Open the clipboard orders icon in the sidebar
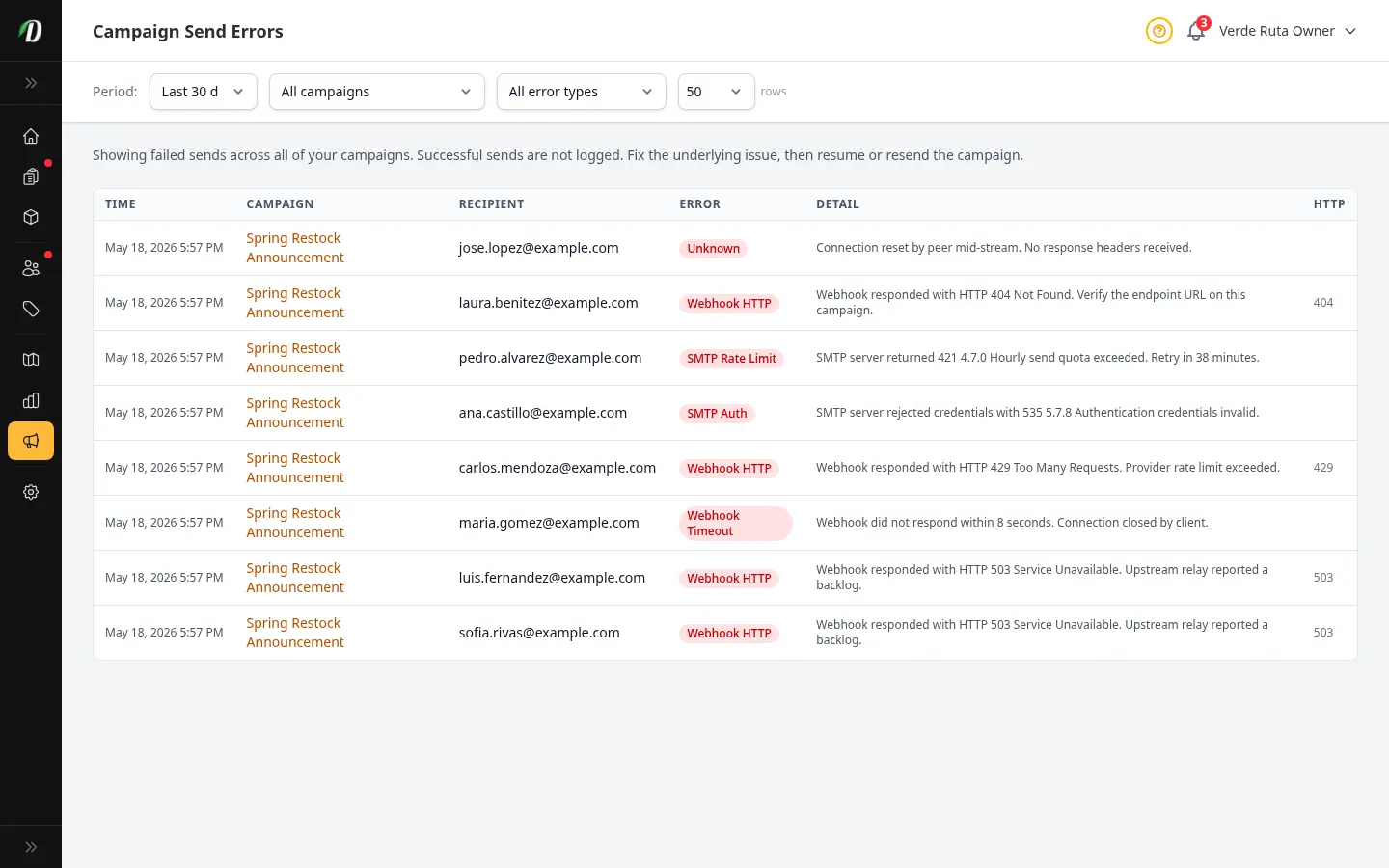The height and width of the screenshot is (868, 1389). click(x=31, y=176)
